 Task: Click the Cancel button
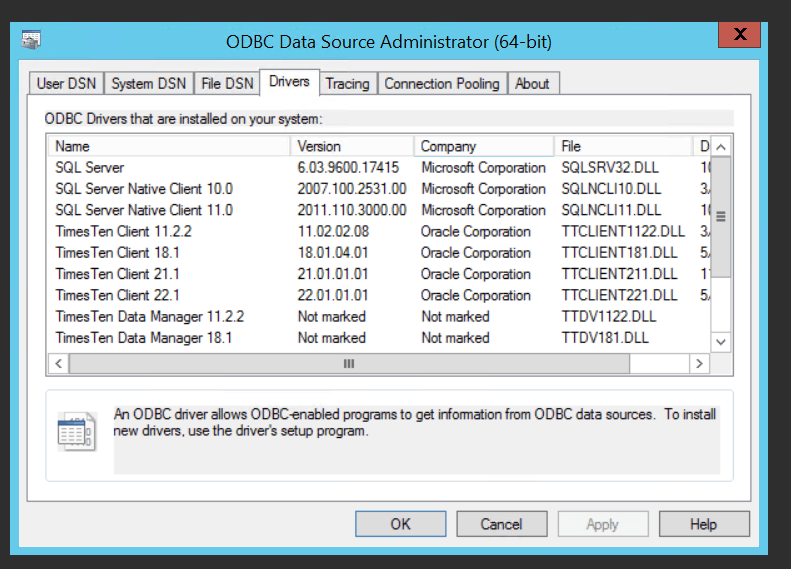pos(501,524)
